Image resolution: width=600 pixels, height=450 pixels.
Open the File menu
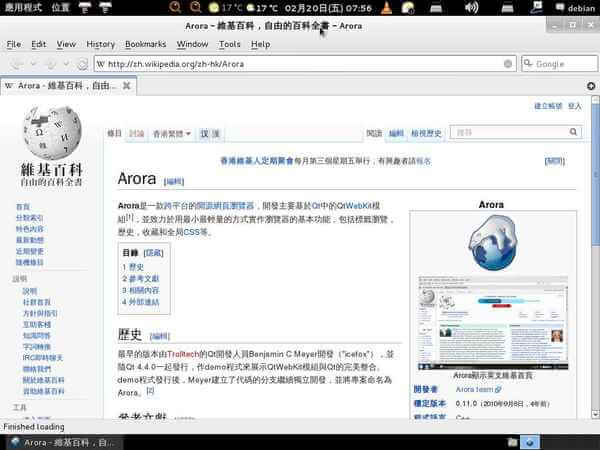[x=14, y=44]
